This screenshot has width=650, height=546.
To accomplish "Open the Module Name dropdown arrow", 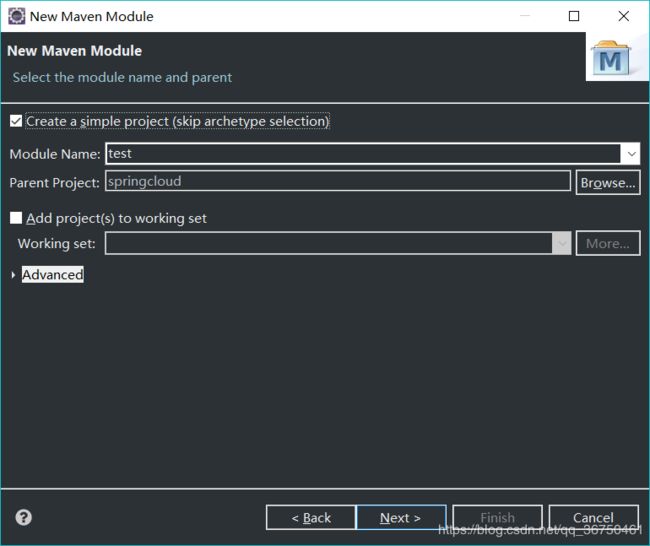I will coord(630,154).
